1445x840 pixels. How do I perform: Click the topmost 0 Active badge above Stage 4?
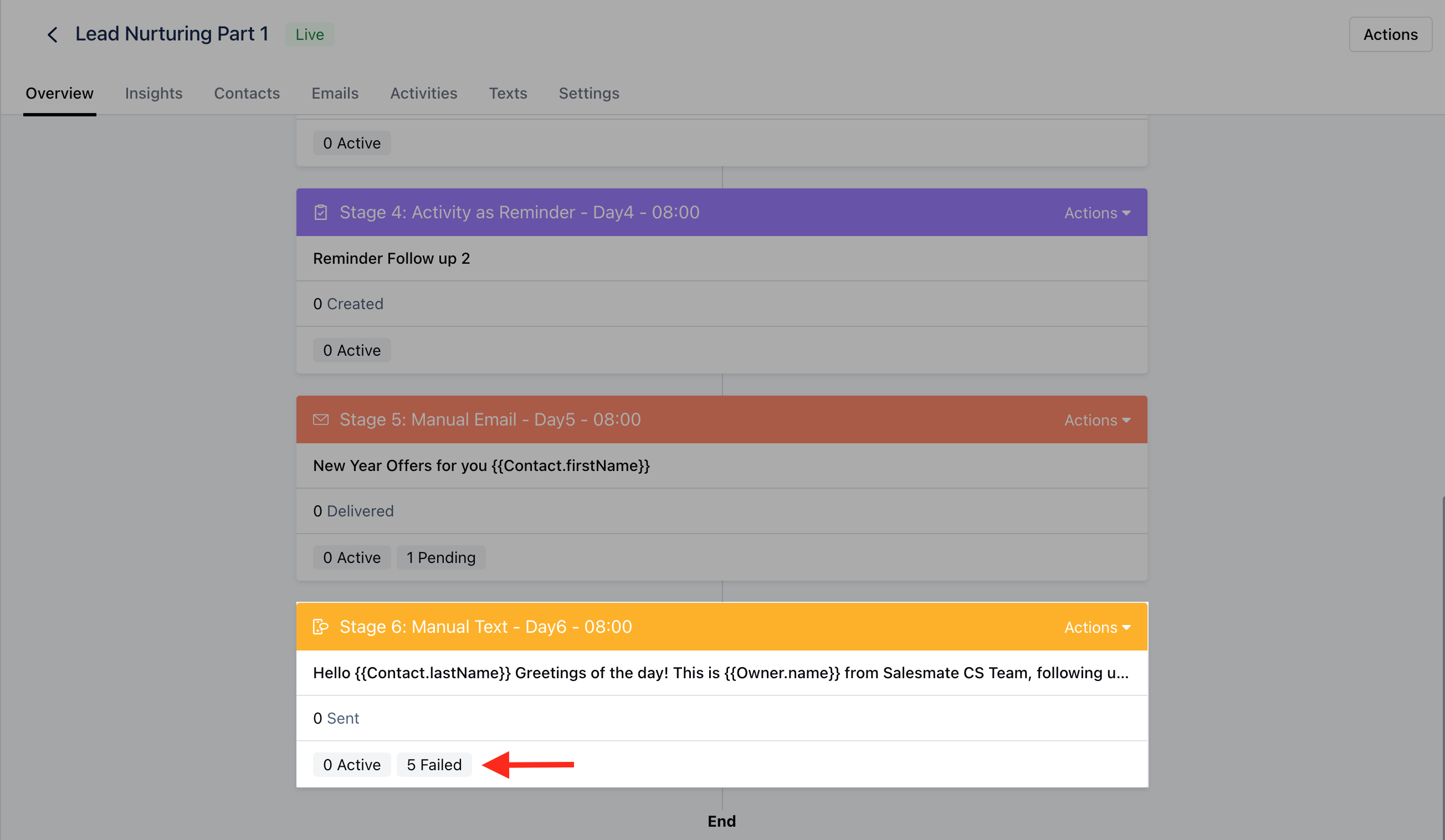pyautogui.click(x=352, y=143)
